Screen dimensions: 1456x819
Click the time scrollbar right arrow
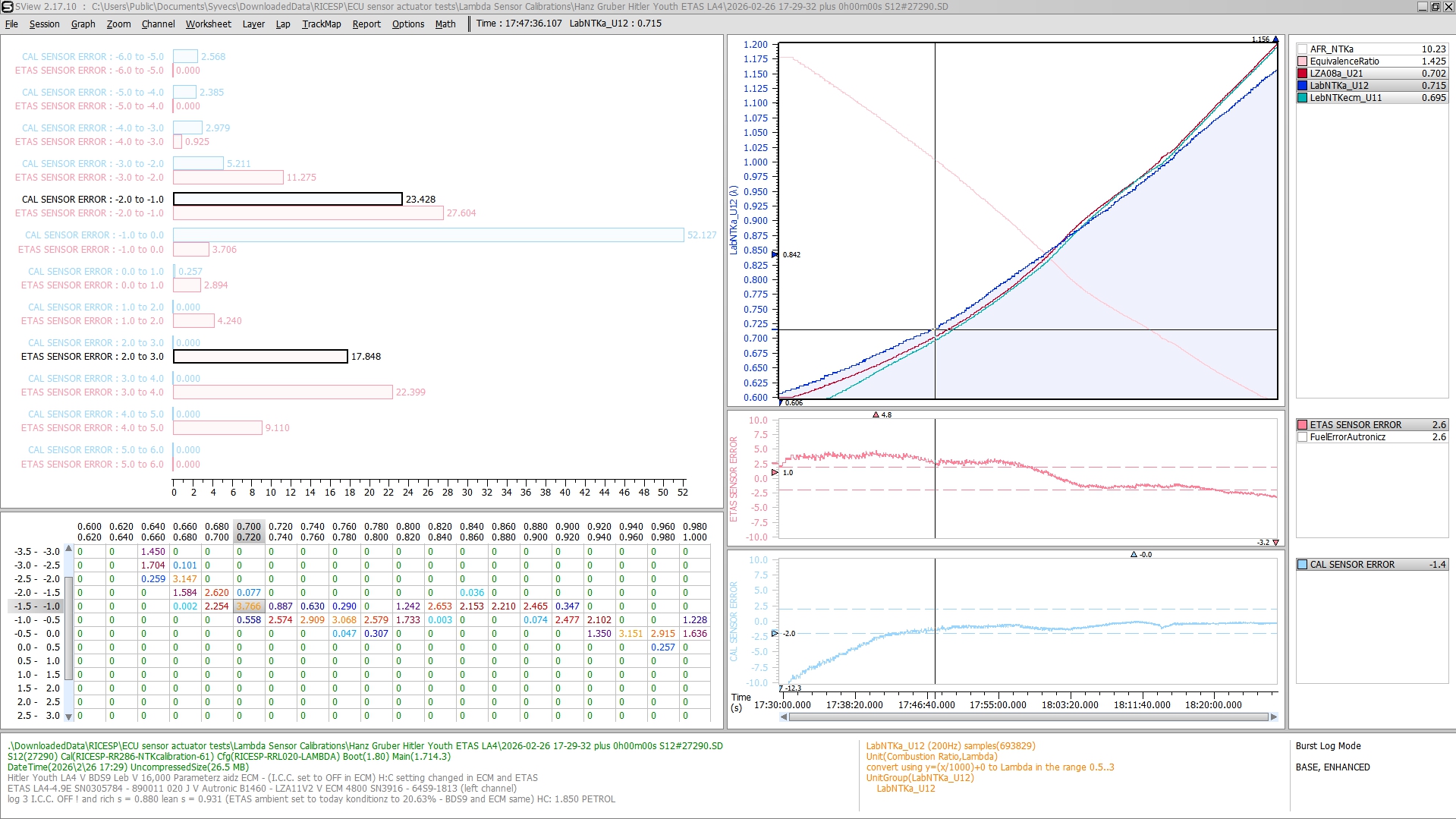pyautogui.click(x=1273, y=717)
